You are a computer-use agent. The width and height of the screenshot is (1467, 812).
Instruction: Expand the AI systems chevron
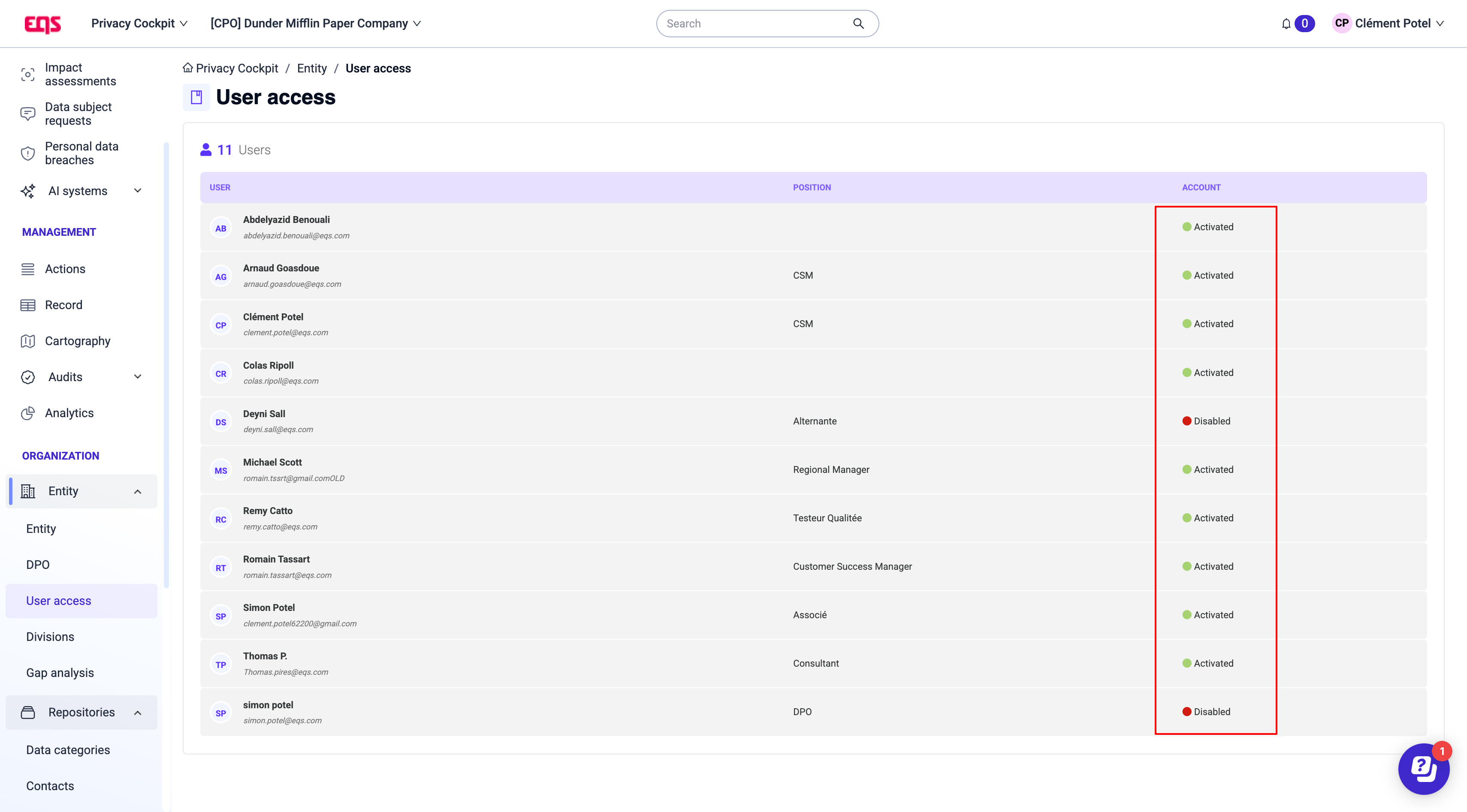pos(137,191)
